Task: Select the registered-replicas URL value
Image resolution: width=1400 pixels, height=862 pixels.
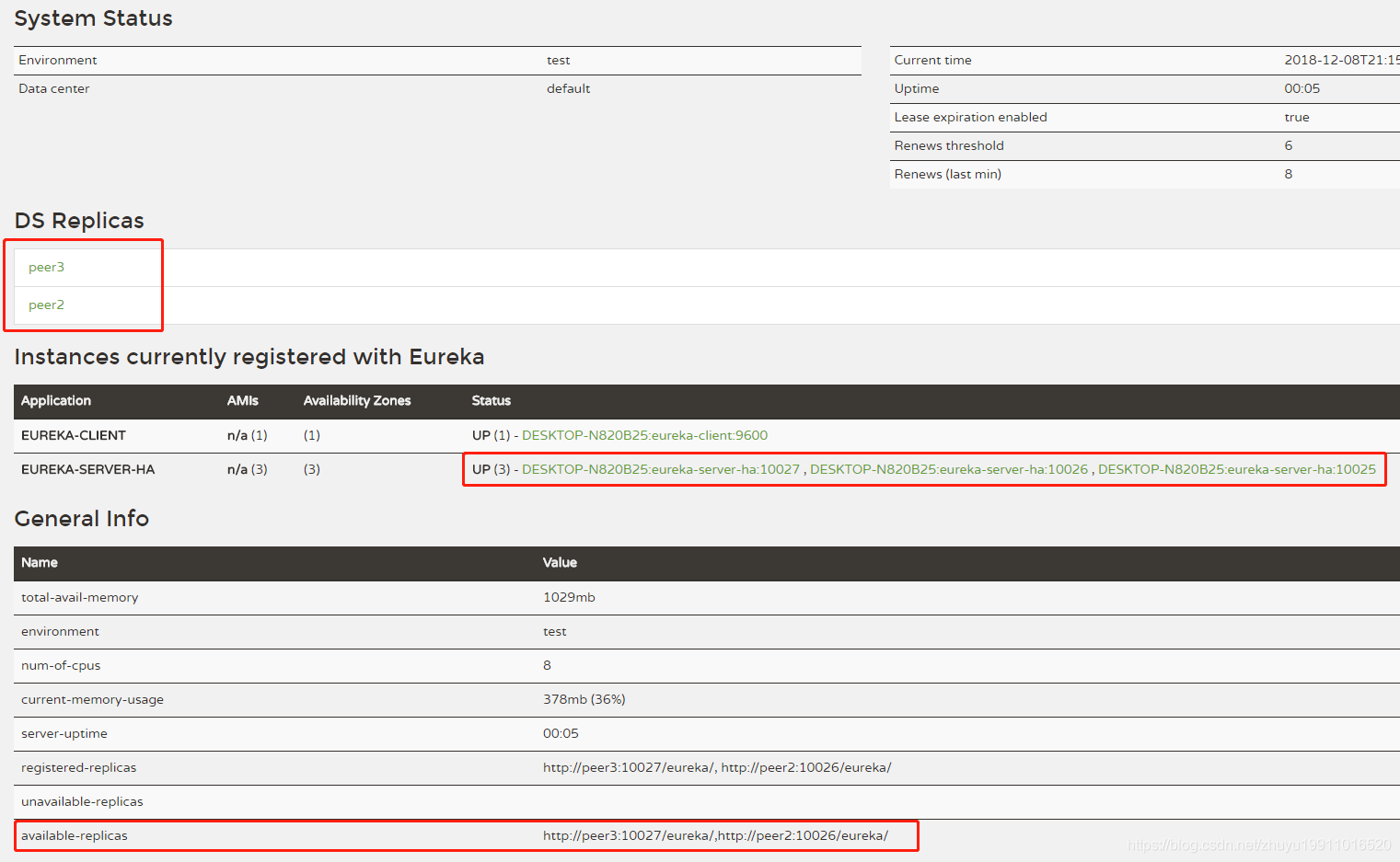Action: pos(717,767)
